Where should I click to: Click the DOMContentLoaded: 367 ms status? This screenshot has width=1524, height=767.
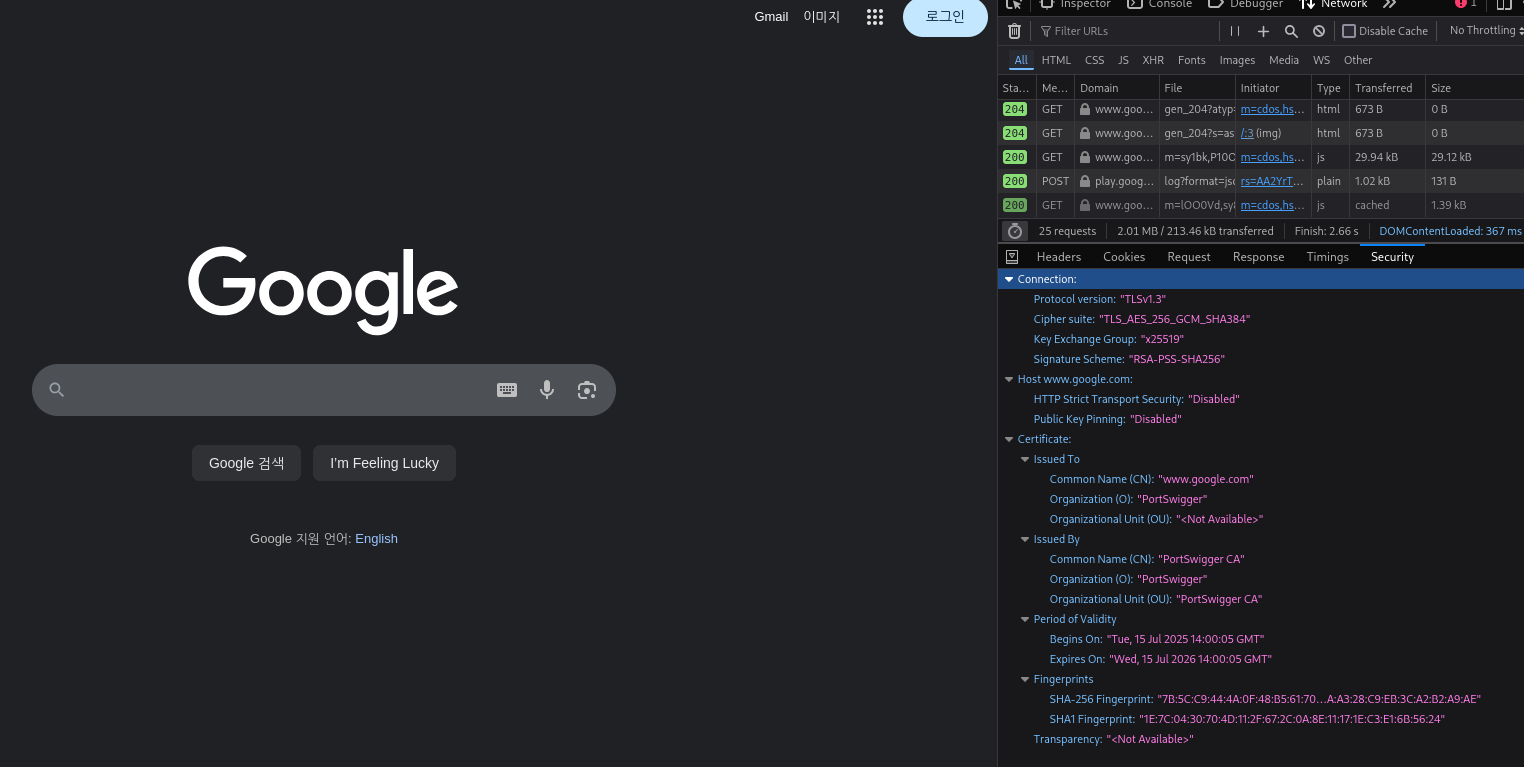pos(1450,231)
